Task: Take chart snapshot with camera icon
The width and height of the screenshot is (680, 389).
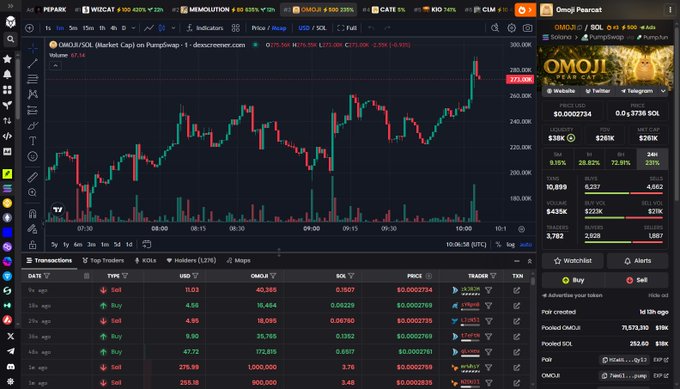Action: coord(527,28)
